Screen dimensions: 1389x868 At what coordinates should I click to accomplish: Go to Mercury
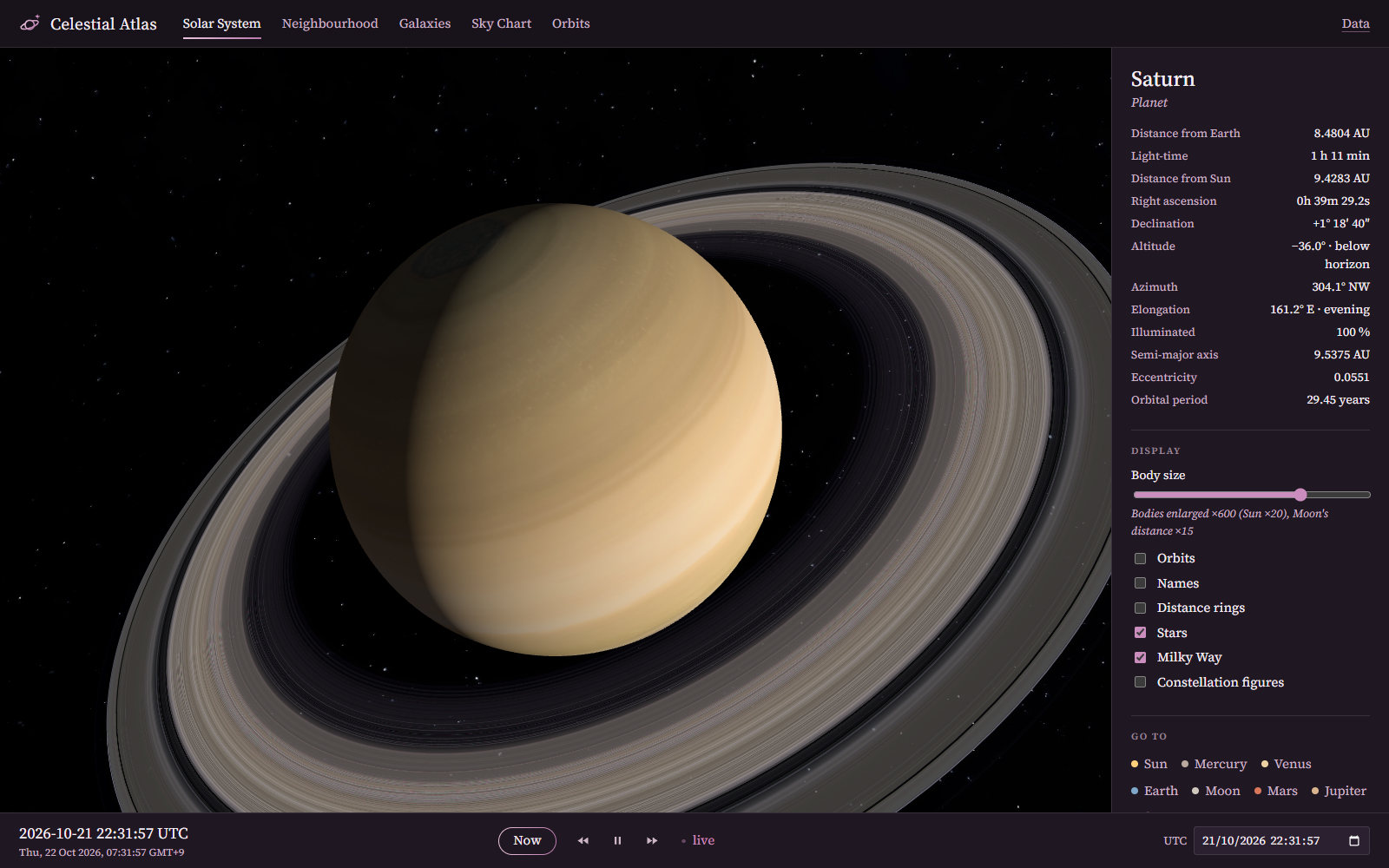pyautogui.click(x=1214, y=764)
